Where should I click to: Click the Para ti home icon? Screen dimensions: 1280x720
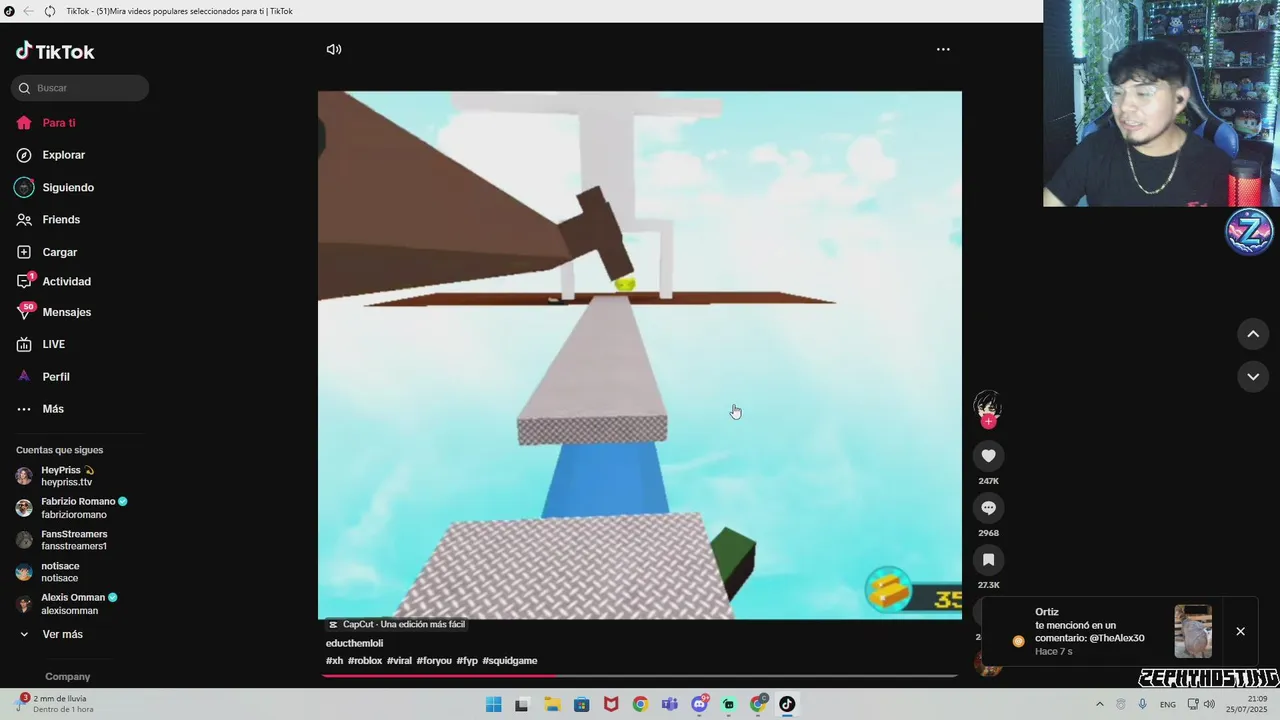click(24, 123)
